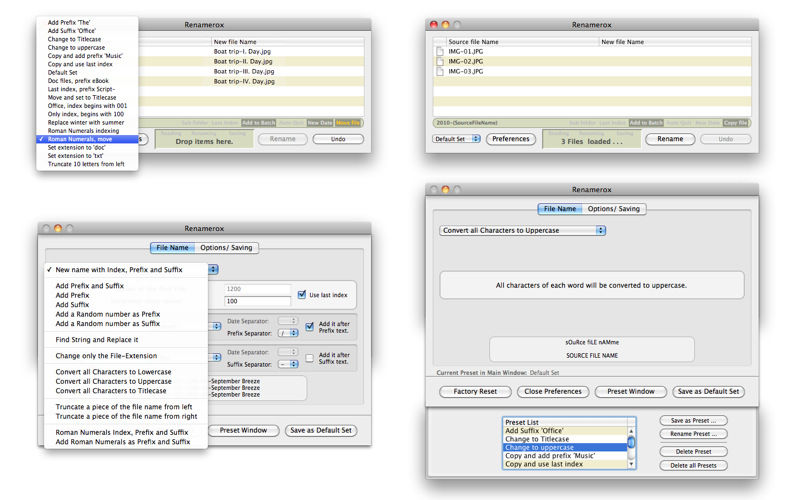The height and width of the screenshot is (500, 800).
Task: Select Change to uppercase in the Preset List
Action: click(x=565, y=447)
